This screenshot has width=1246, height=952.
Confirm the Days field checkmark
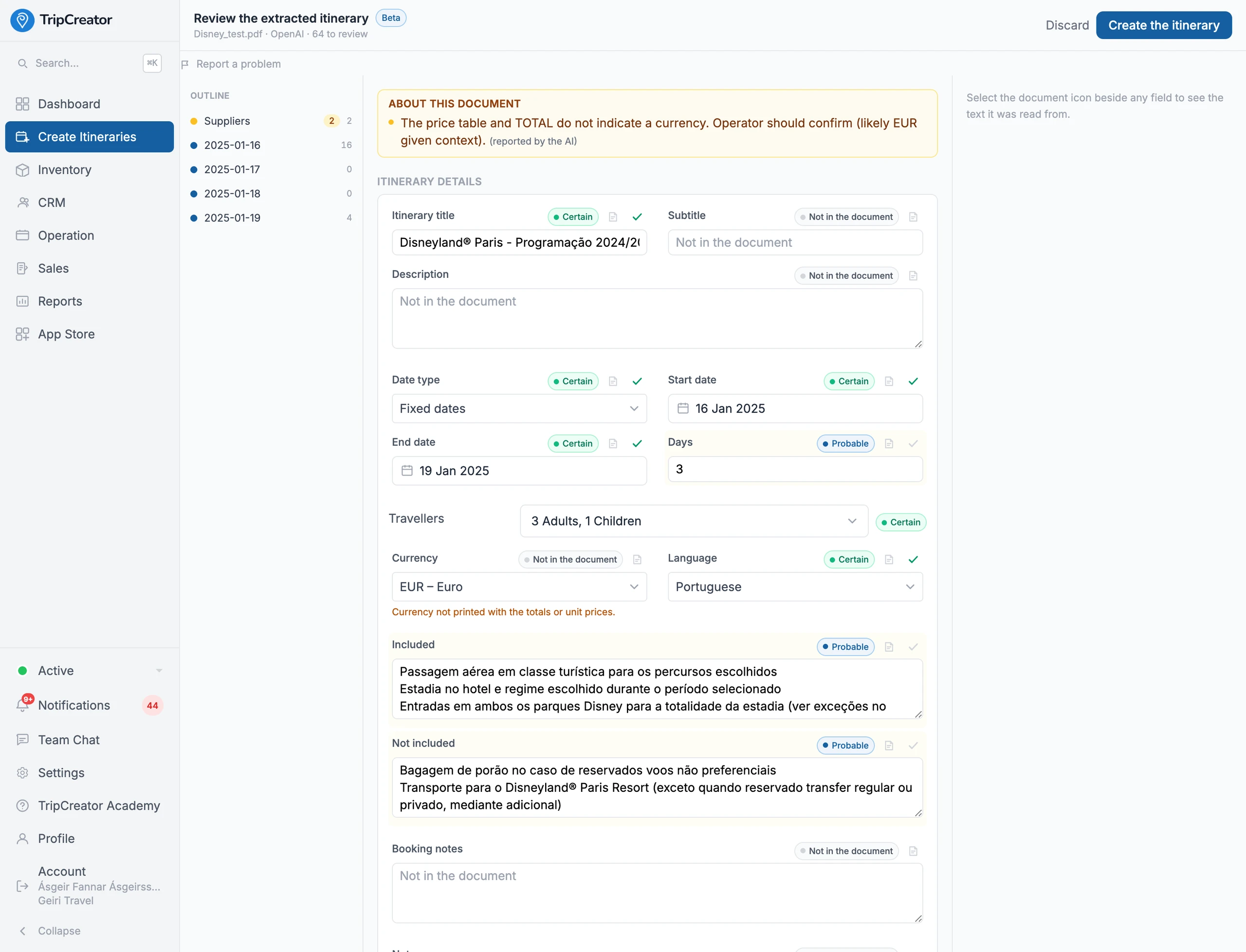click(913, 444)
